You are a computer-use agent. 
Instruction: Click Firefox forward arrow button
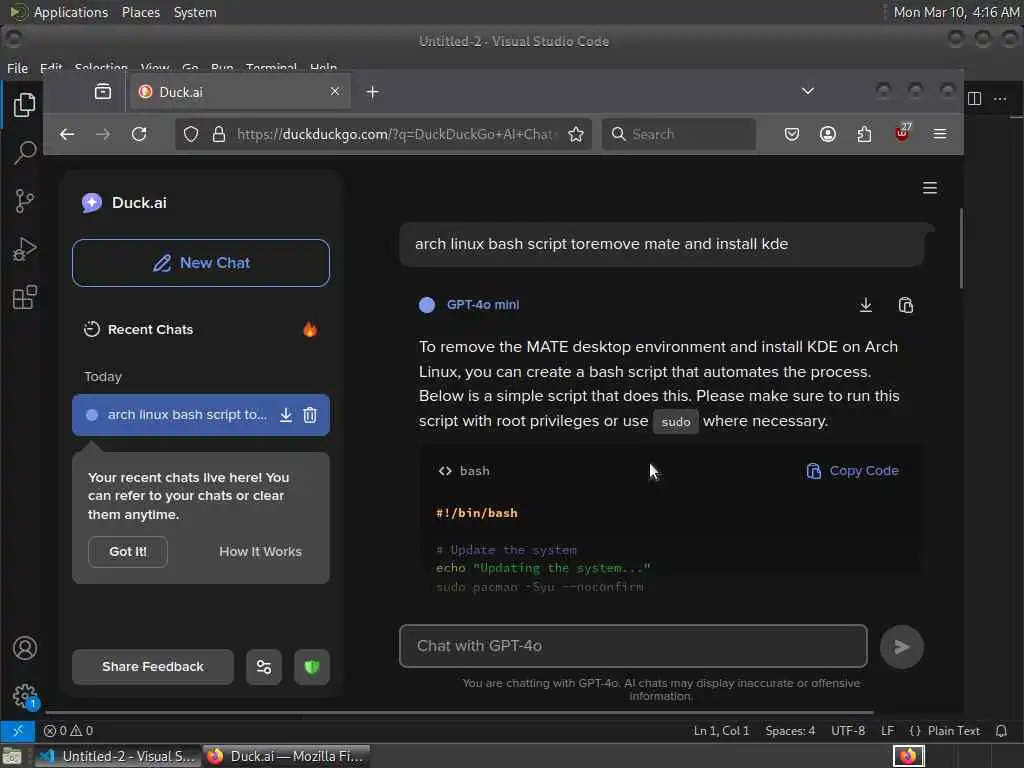pyautogui.click(x=103, y=134)
